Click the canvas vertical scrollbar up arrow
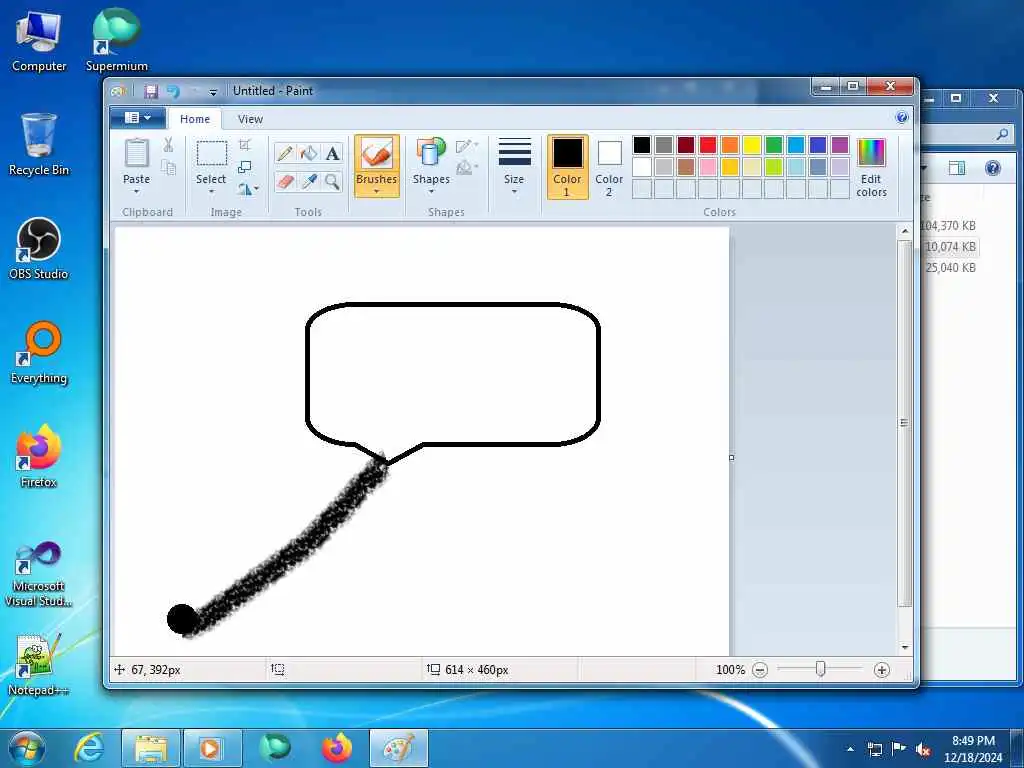The image size is (1024, 768). pyautogui.click(x=904, y=231)
